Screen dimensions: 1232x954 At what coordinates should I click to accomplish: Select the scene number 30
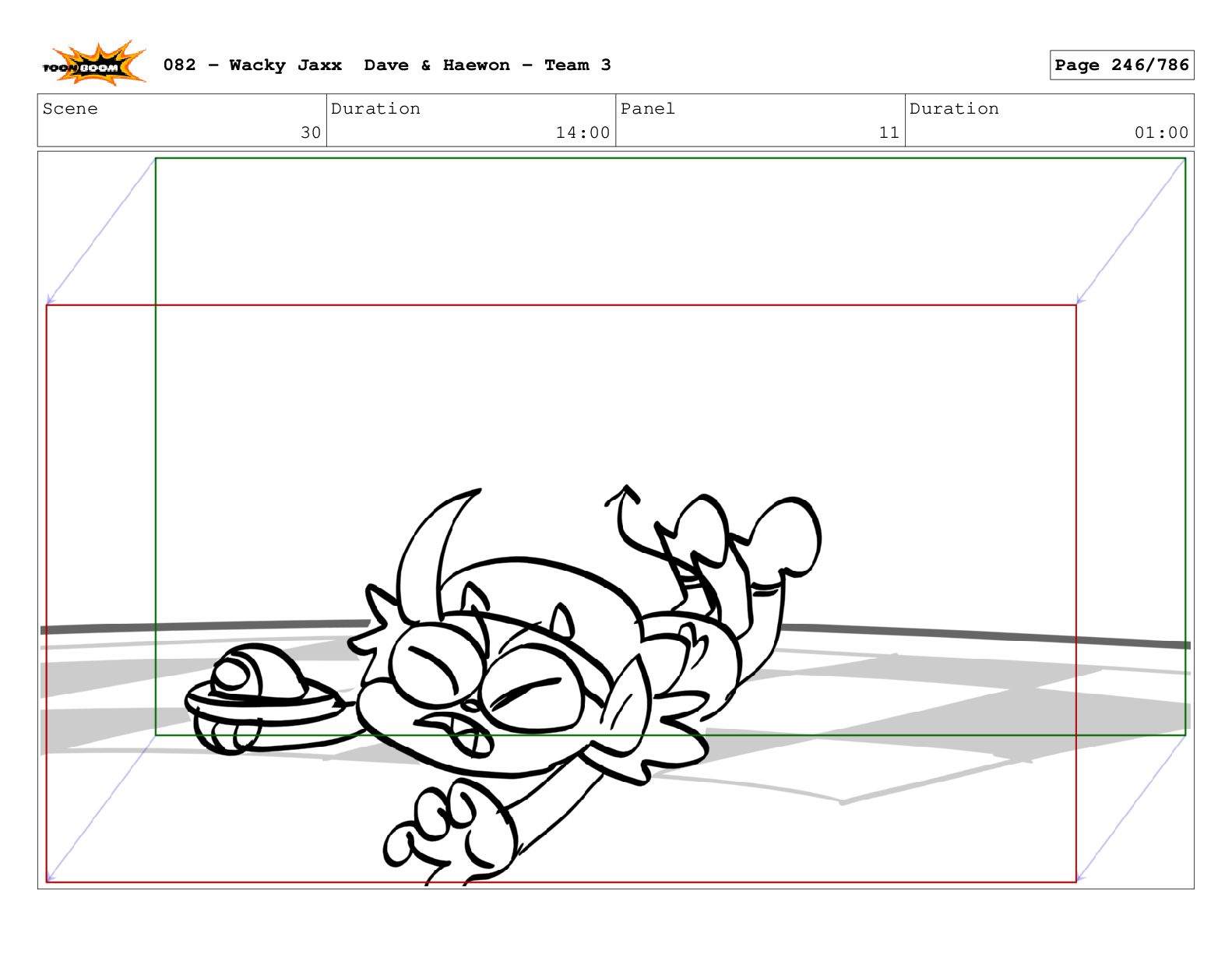tap(311, 133)
